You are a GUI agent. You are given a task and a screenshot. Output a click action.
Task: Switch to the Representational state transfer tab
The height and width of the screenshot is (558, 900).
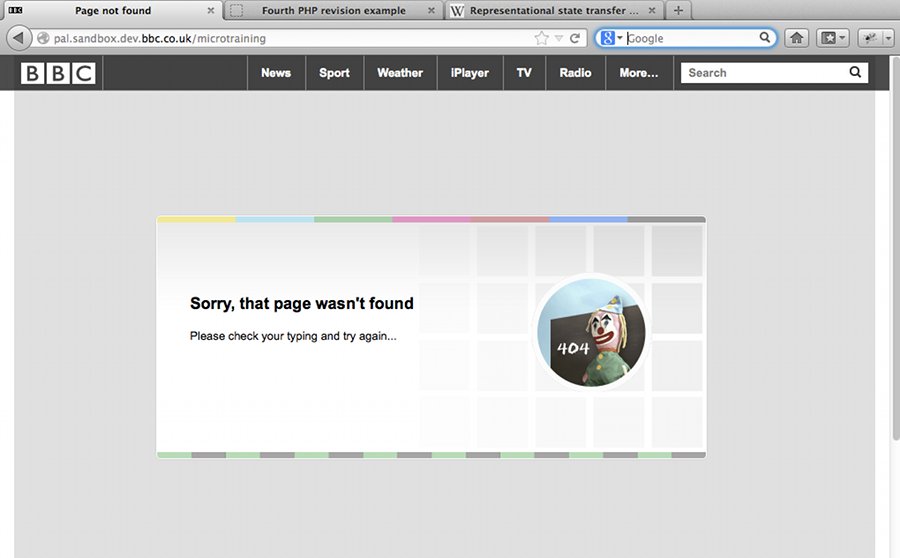553,10
